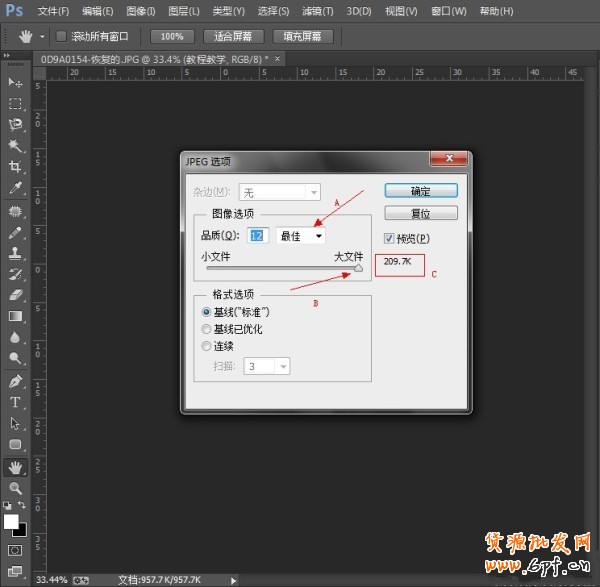Select the Pen tool
Image resolution: width=600 pixels, height=587 pixels.
(x=15, y=381)
